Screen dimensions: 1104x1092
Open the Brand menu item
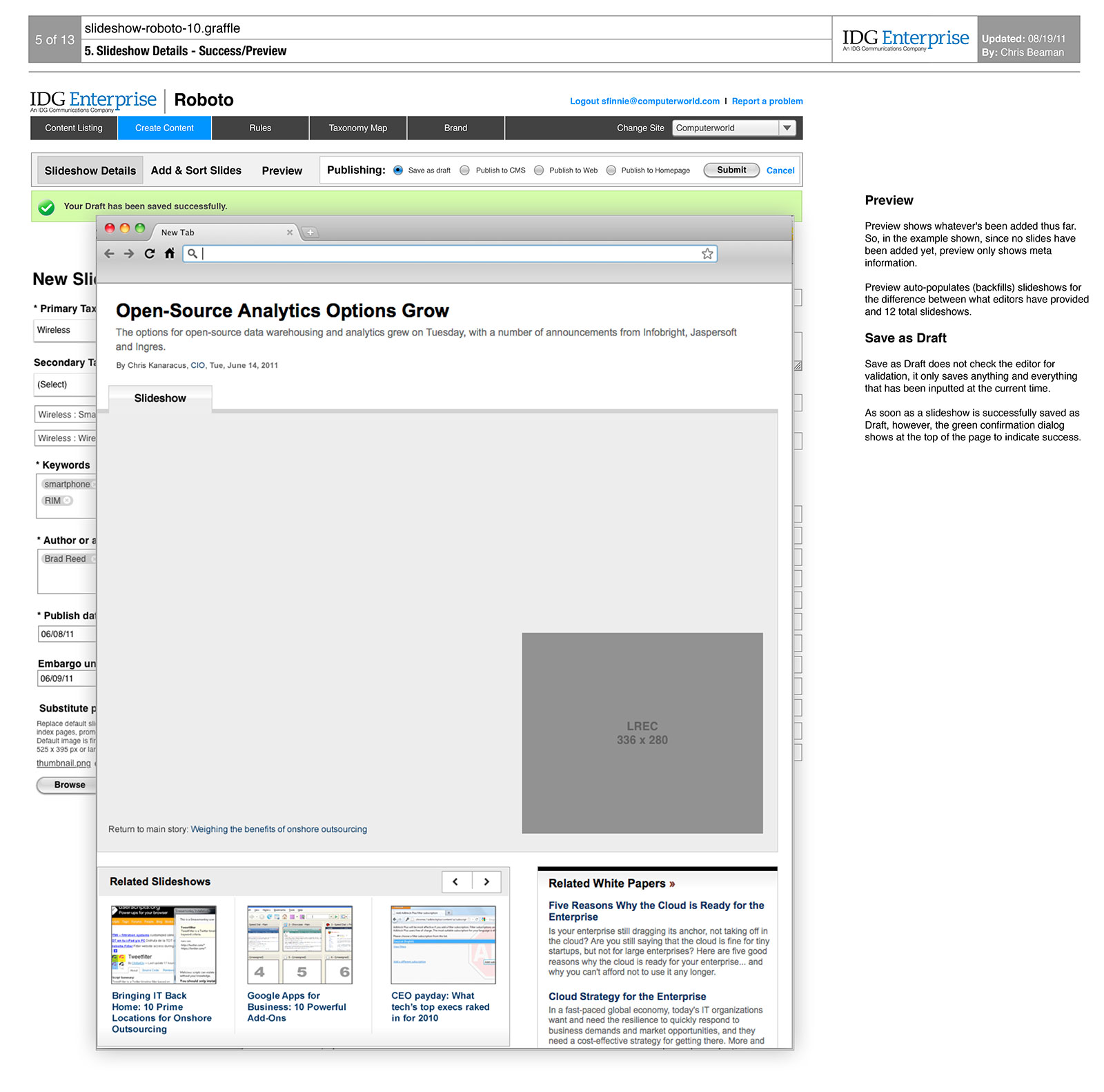point(455,128)
